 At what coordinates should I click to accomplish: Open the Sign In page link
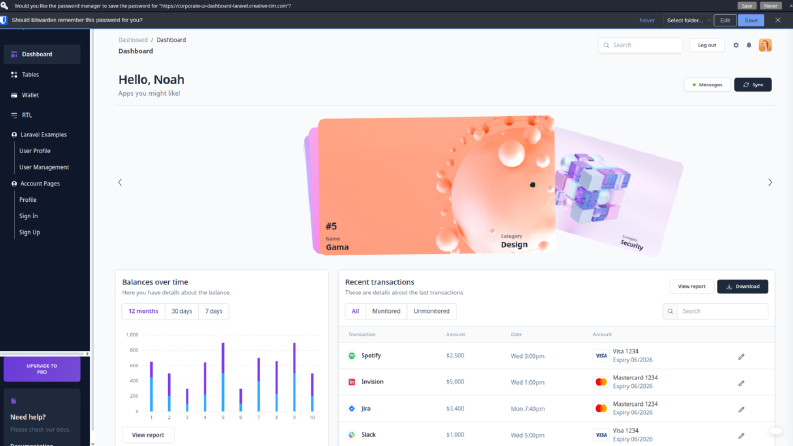[28, 216]
